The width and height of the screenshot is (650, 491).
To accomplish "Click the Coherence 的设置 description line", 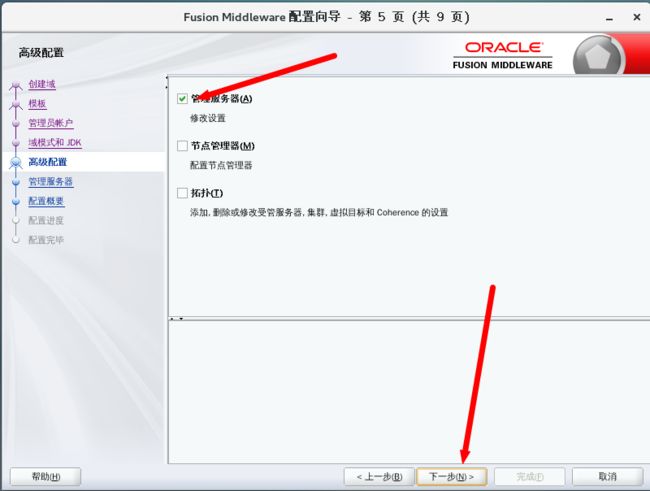I will tap(319, 213).
